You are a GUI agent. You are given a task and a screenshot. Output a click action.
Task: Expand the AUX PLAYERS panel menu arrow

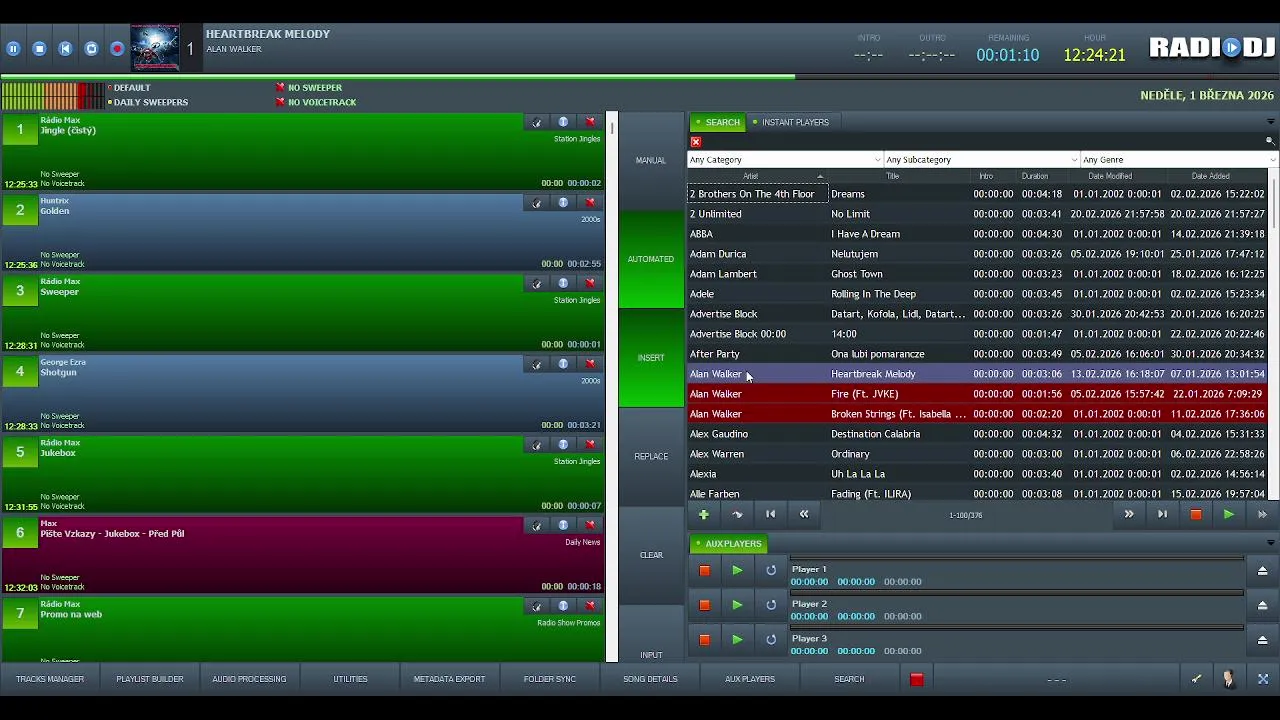click(x=1270, y=543)
